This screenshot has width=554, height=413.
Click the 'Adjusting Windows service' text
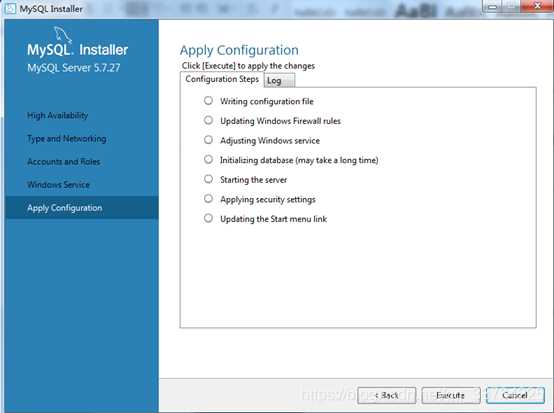(270, 141)
